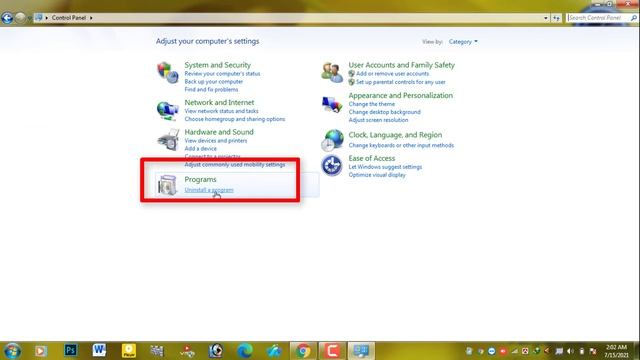Click the volume speaker tray icon
640x360 pixels.
click(570, 351)
